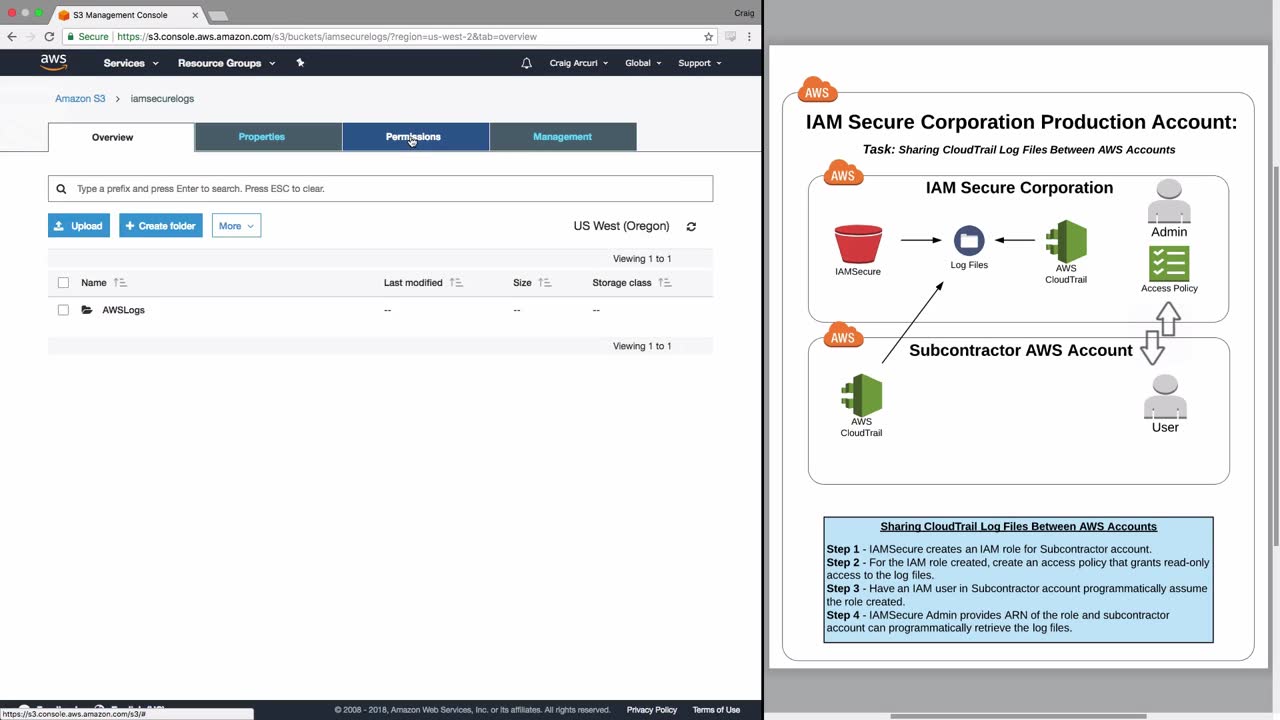
Task: Click the Upload button
Action: pyautogui.click(x=79, y=226)
